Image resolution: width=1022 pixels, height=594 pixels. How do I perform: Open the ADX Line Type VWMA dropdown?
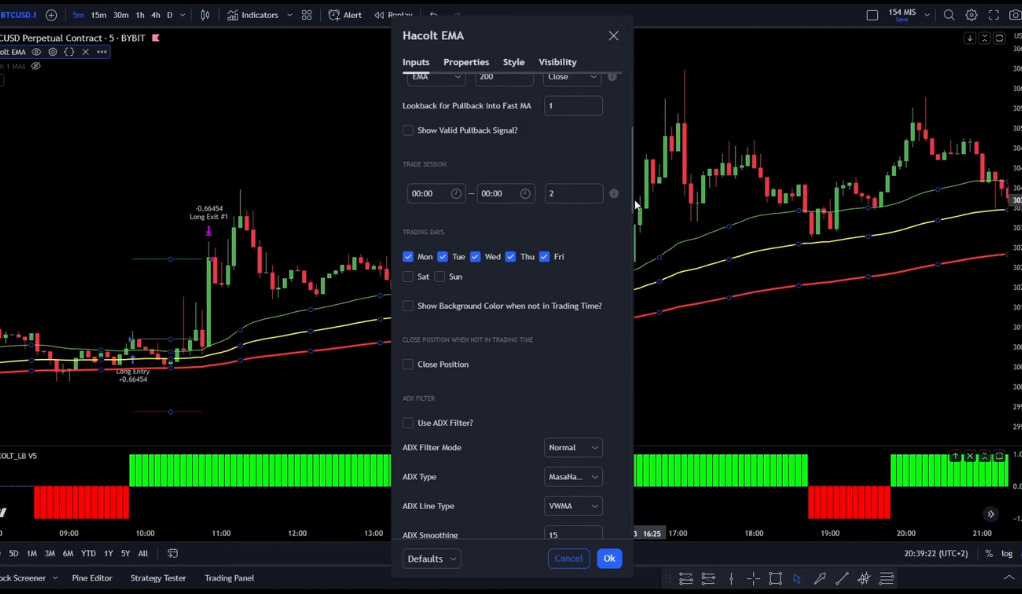pos(573,506)
